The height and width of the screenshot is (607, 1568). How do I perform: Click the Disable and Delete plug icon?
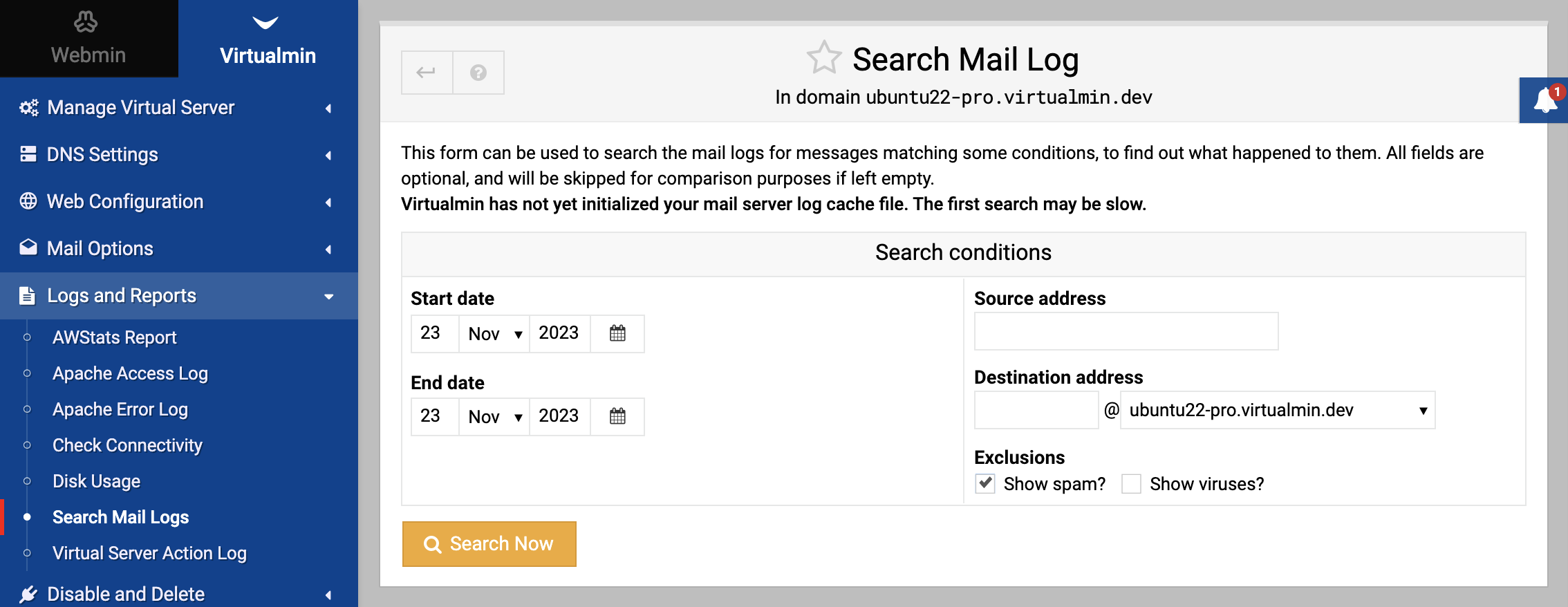[28, 594]
